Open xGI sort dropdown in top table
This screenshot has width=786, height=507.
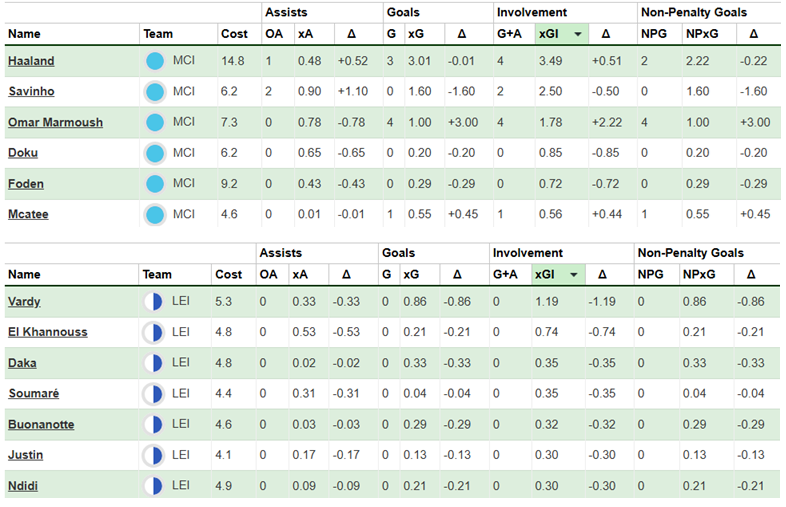[577, 34]
